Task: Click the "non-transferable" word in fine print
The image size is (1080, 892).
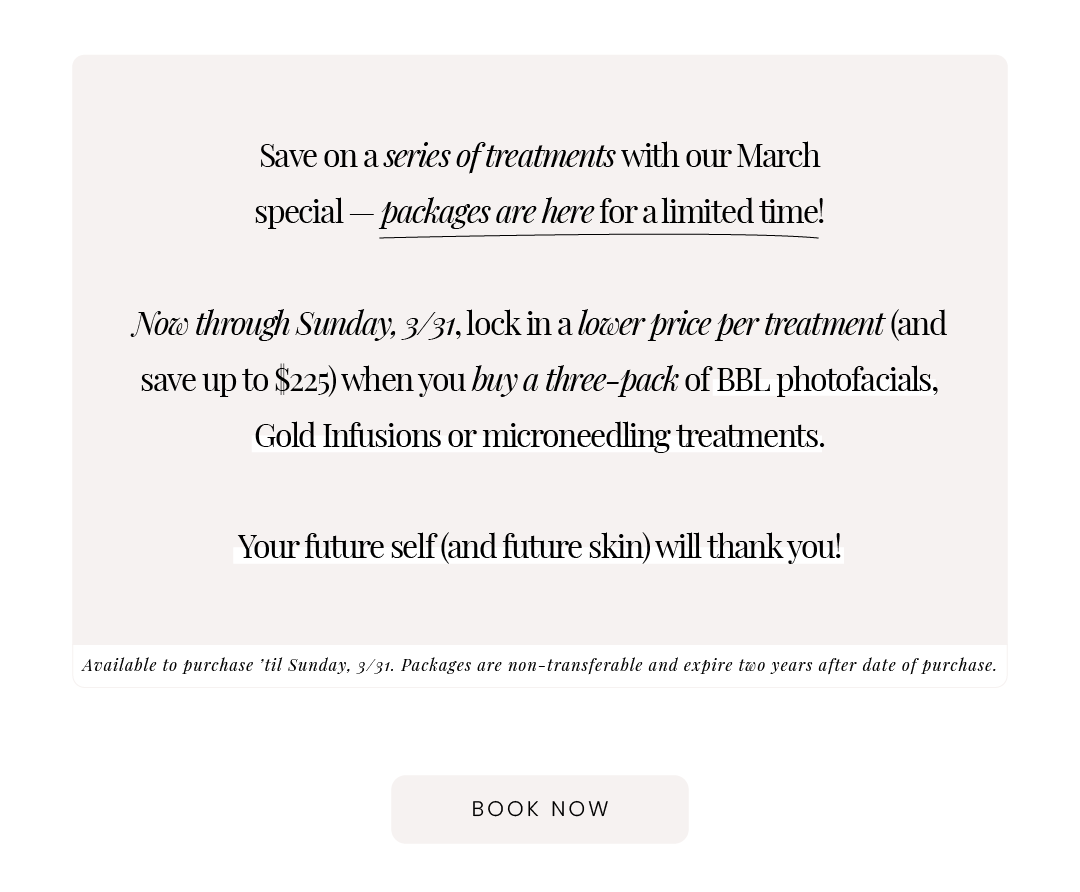Action: [574, 665]
